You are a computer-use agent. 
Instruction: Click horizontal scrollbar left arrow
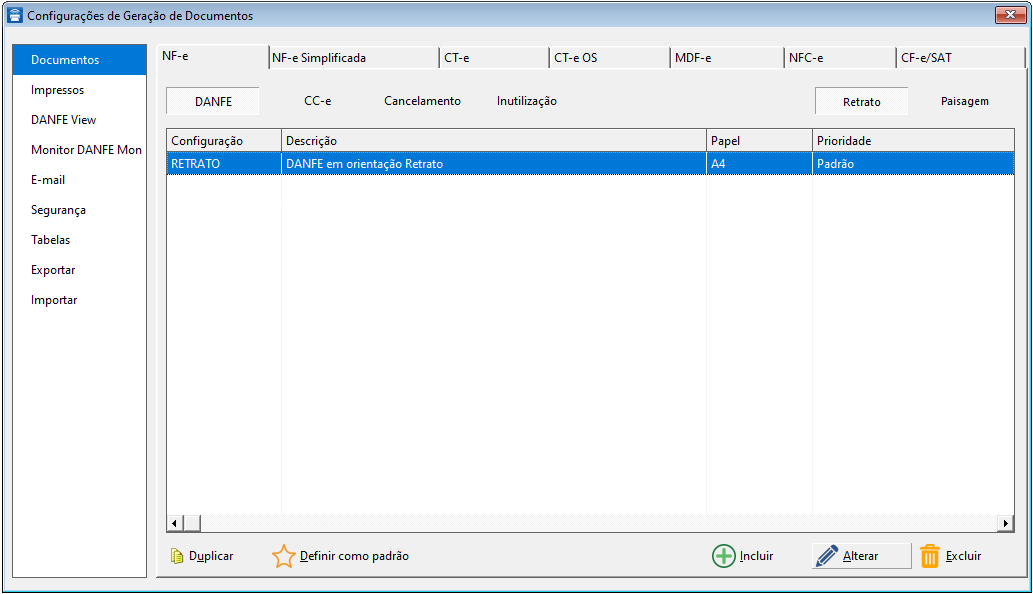click(x=175, y=524)
